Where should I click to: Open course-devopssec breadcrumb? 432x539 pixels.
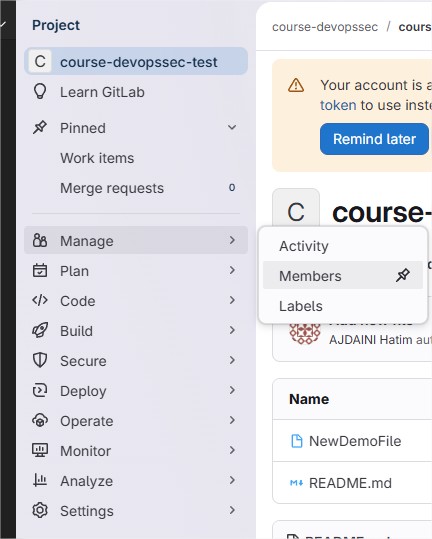[325, 27]
